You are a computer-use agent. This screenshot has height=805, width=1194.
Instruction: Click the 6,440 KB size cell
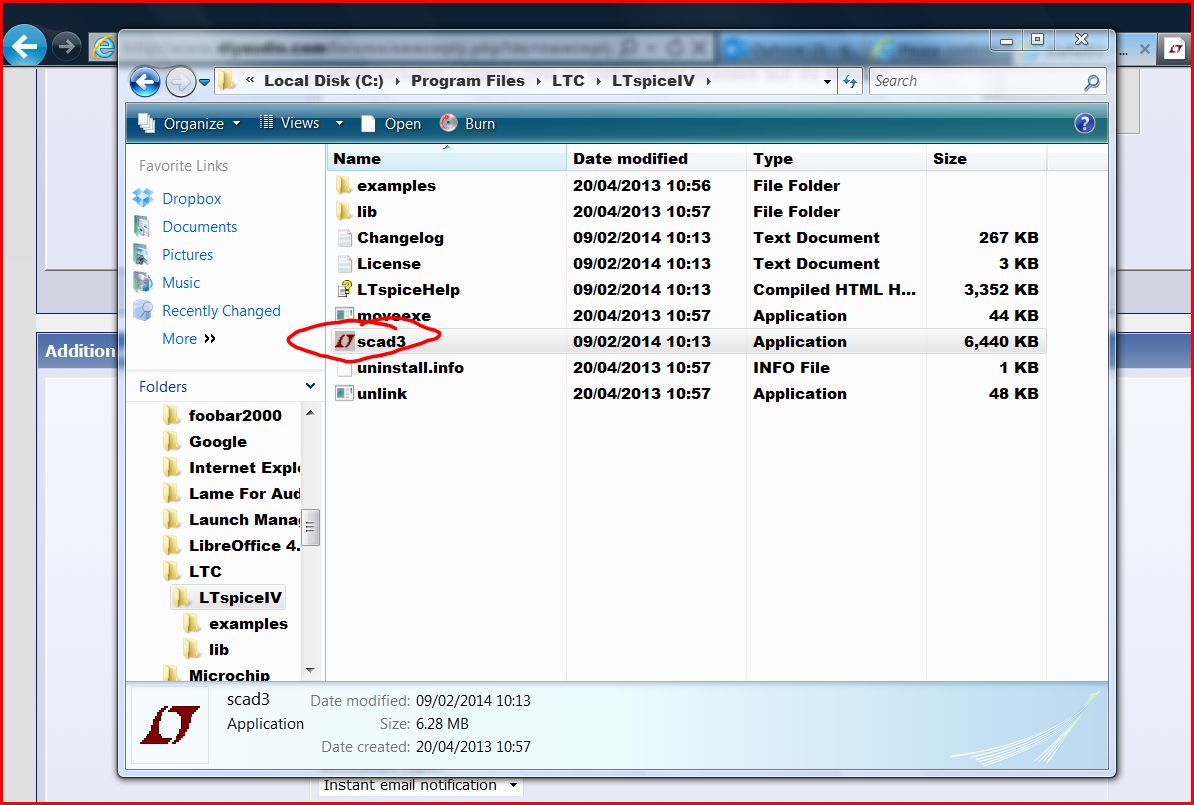point(1001,341)
